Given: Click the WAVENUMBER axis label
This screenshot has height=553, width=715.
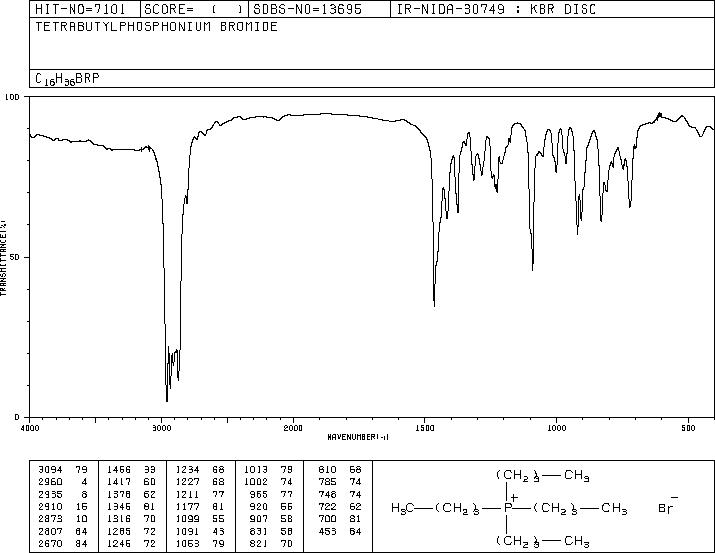Looking at the screenshot, I should 358,437.
